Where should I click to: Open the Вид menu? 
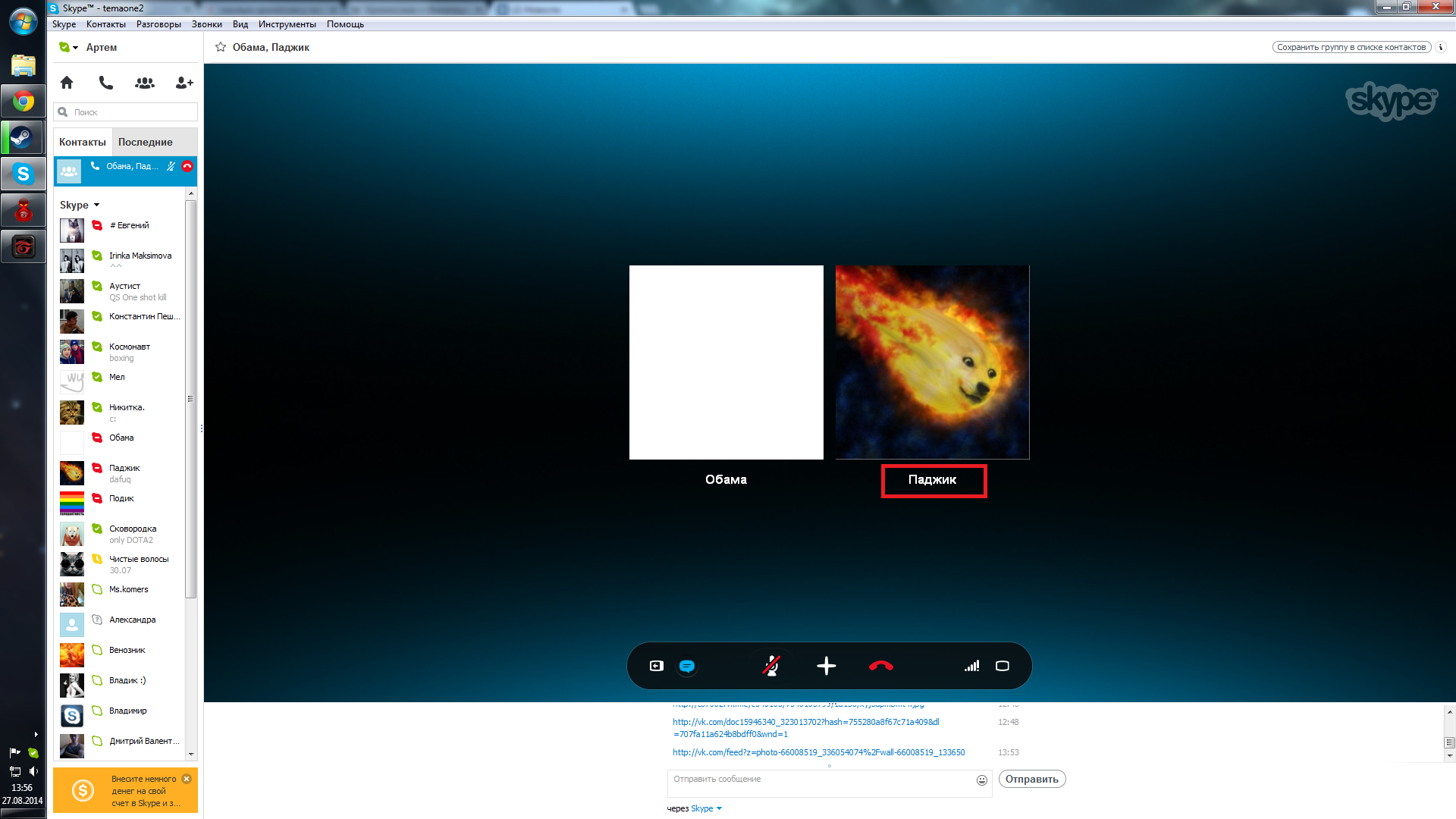(240, 24)
